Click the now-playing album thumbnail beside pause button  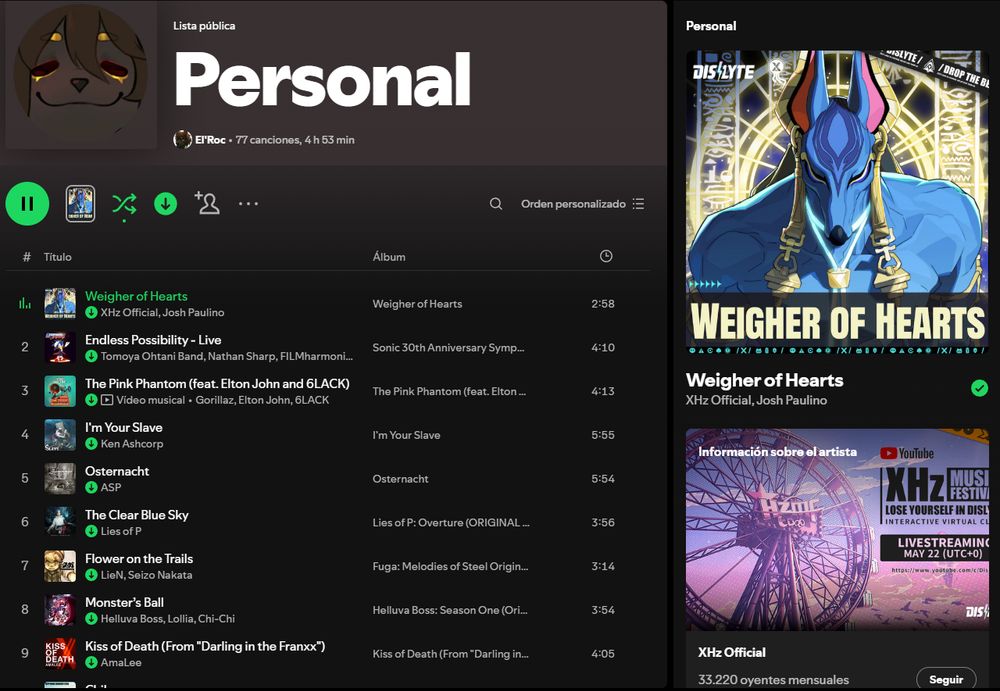coord(80,204)
